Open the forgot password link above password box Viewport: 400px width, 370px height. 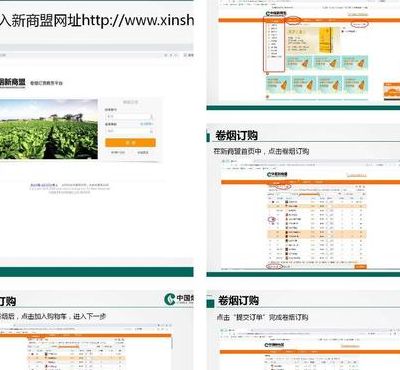146,124
